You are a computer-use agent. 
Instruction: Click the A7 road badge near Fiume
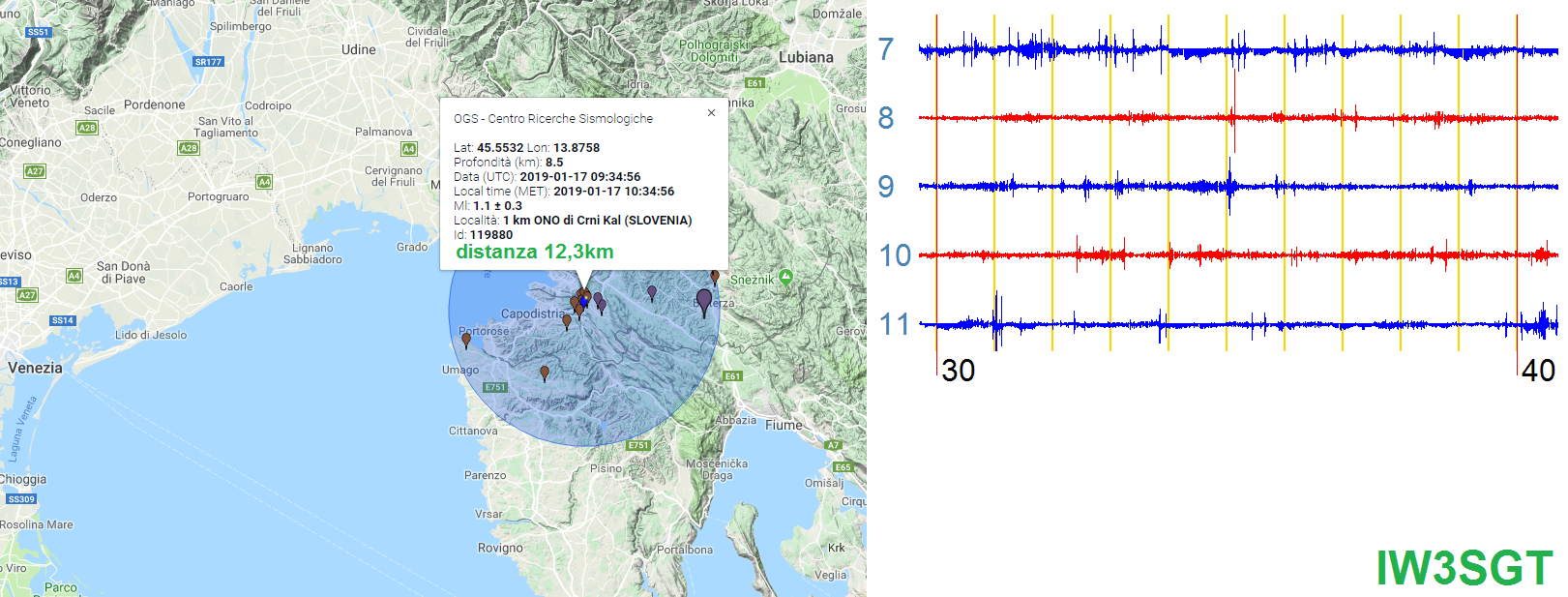click(x=833, y=445)
